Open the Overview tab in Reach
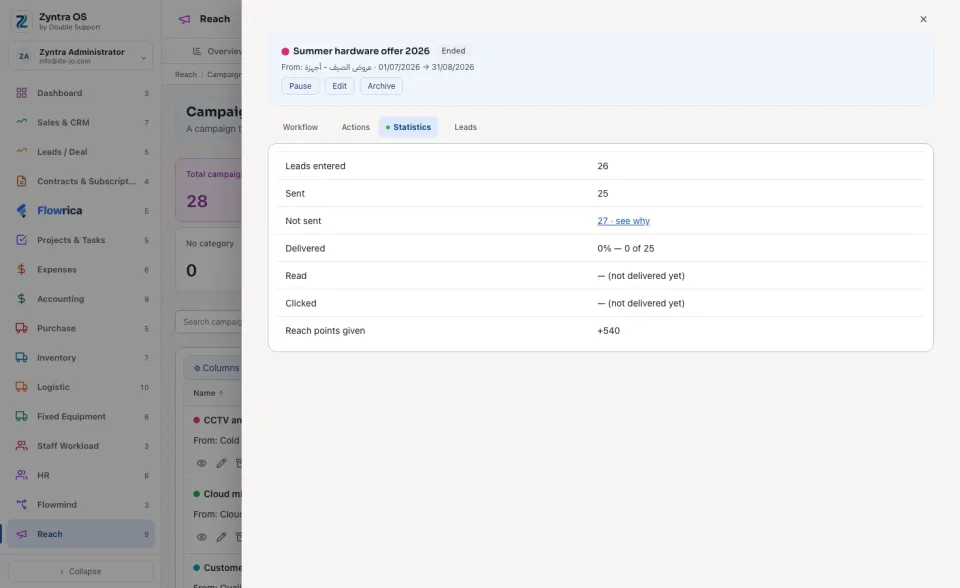This screenshot has height=588, width=960. 216,51
